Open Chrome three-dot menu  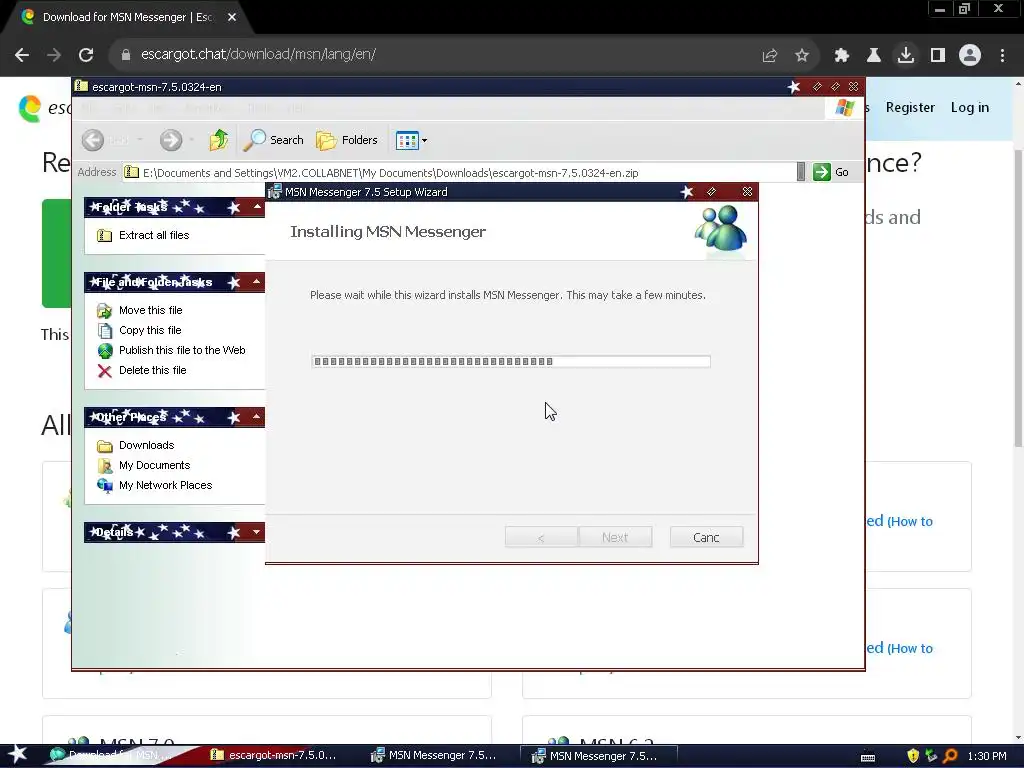pyautogui.click(x=1002, y=56)
